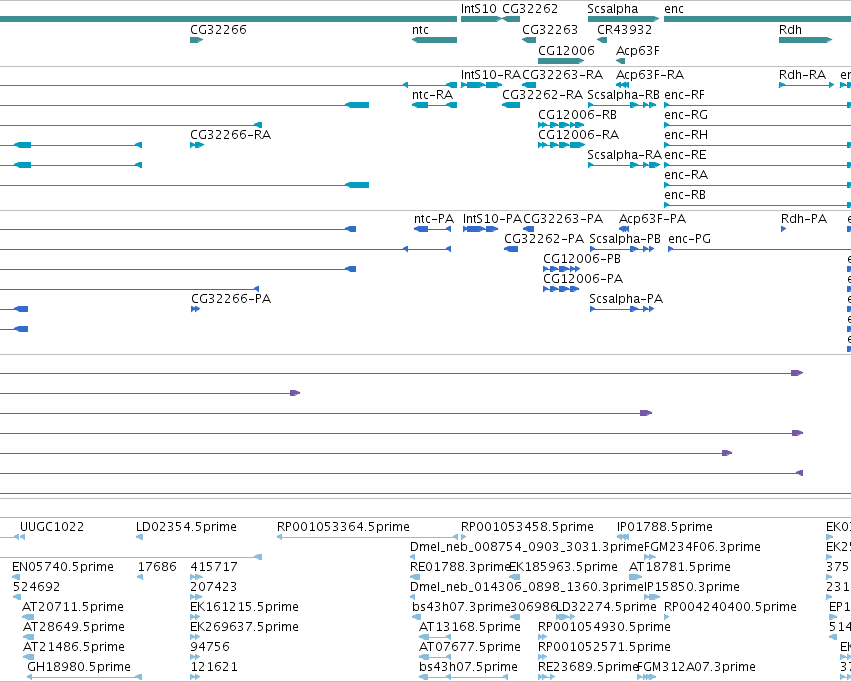Click the enc-RB transcript label
The width and height of the screenshot is (851, 682).
tap(685, 195)
